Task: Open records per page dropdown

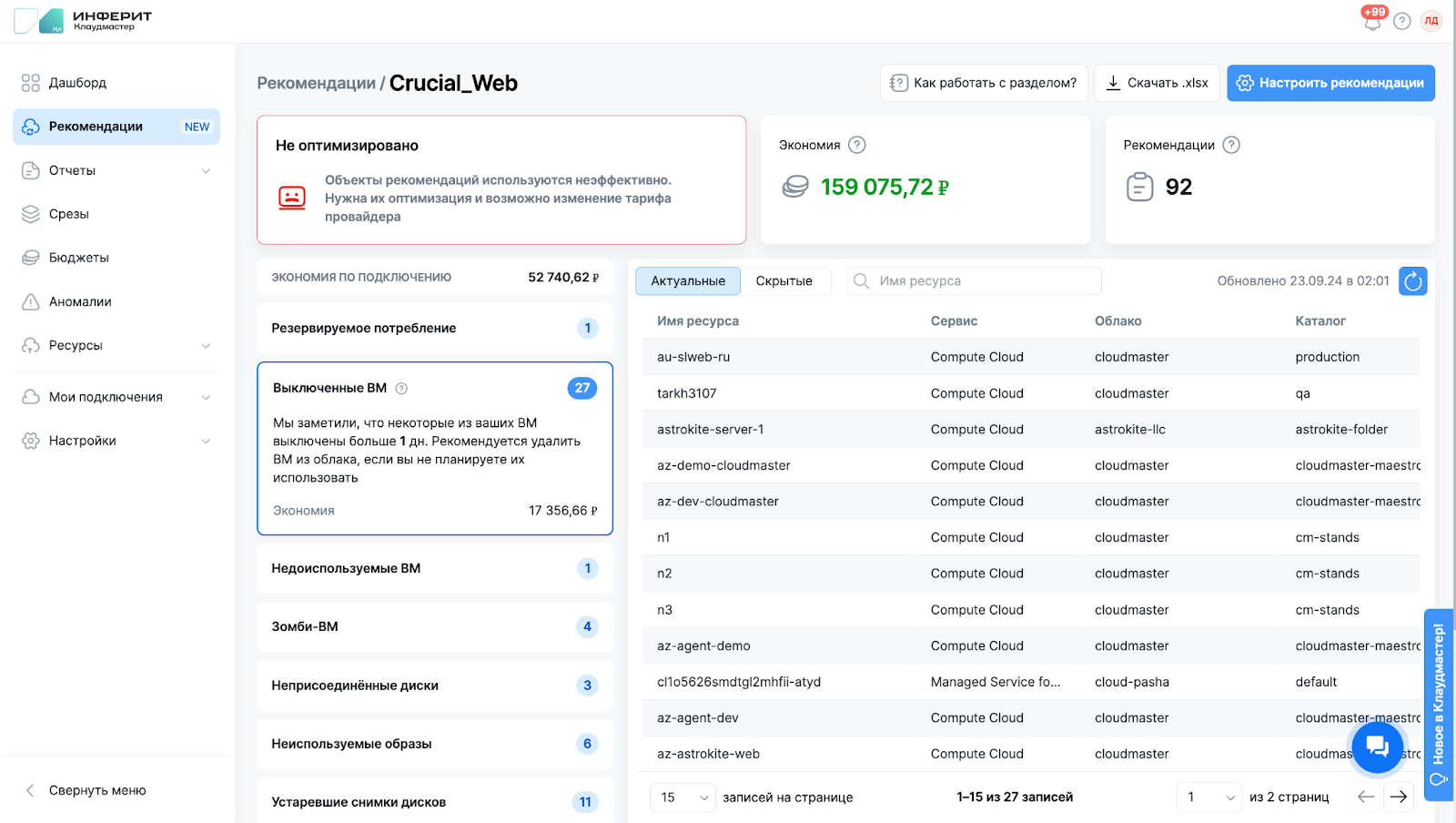Action: [x=683, y=798]
